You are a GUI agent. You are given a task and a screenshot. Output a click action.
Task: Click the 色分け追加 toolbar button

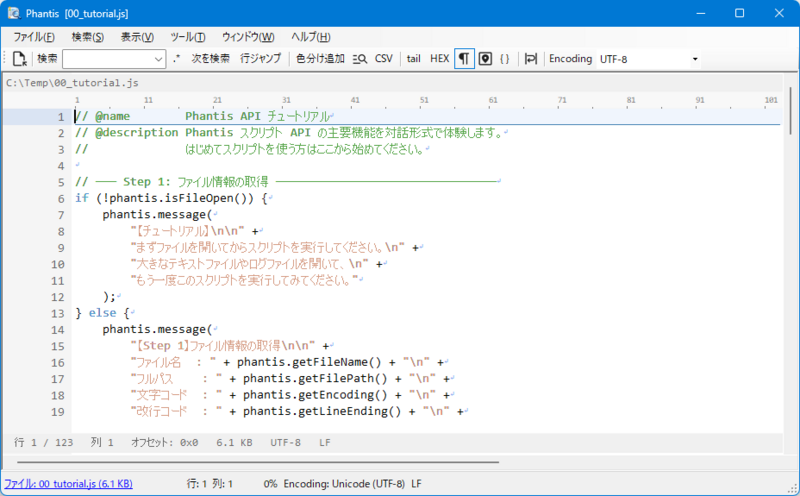tap(320, 59)
